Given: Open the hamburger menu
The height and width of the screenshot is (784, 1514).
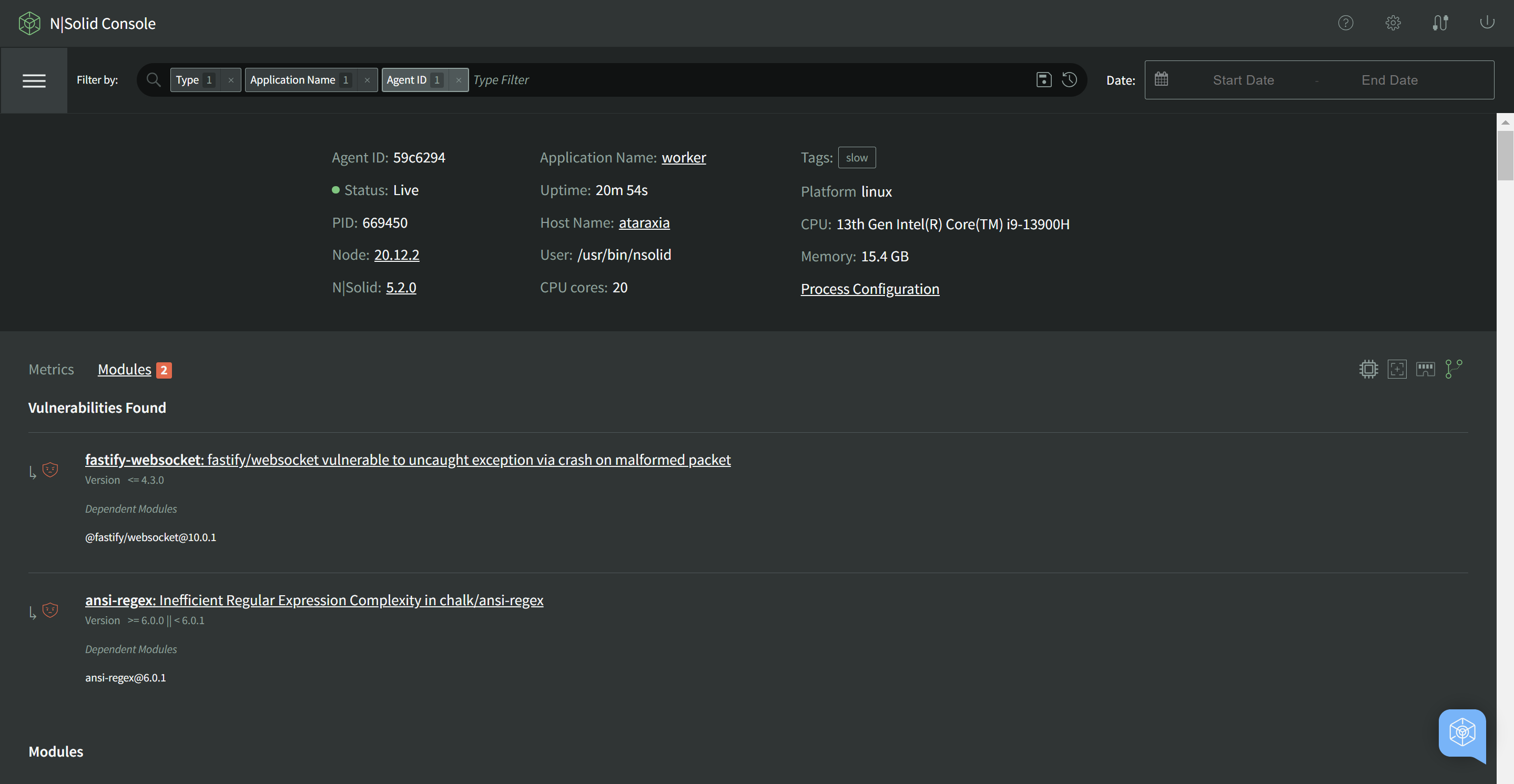Looking at the screenshot, I should point(34,80).
